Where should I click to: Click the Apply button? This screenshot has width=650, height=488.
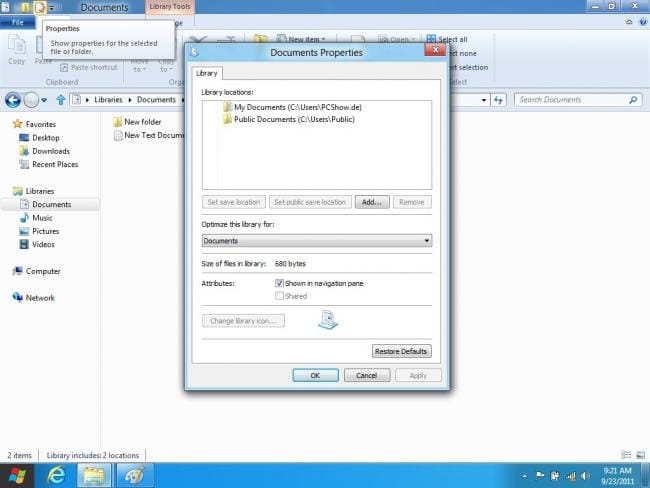coord(418,376)
